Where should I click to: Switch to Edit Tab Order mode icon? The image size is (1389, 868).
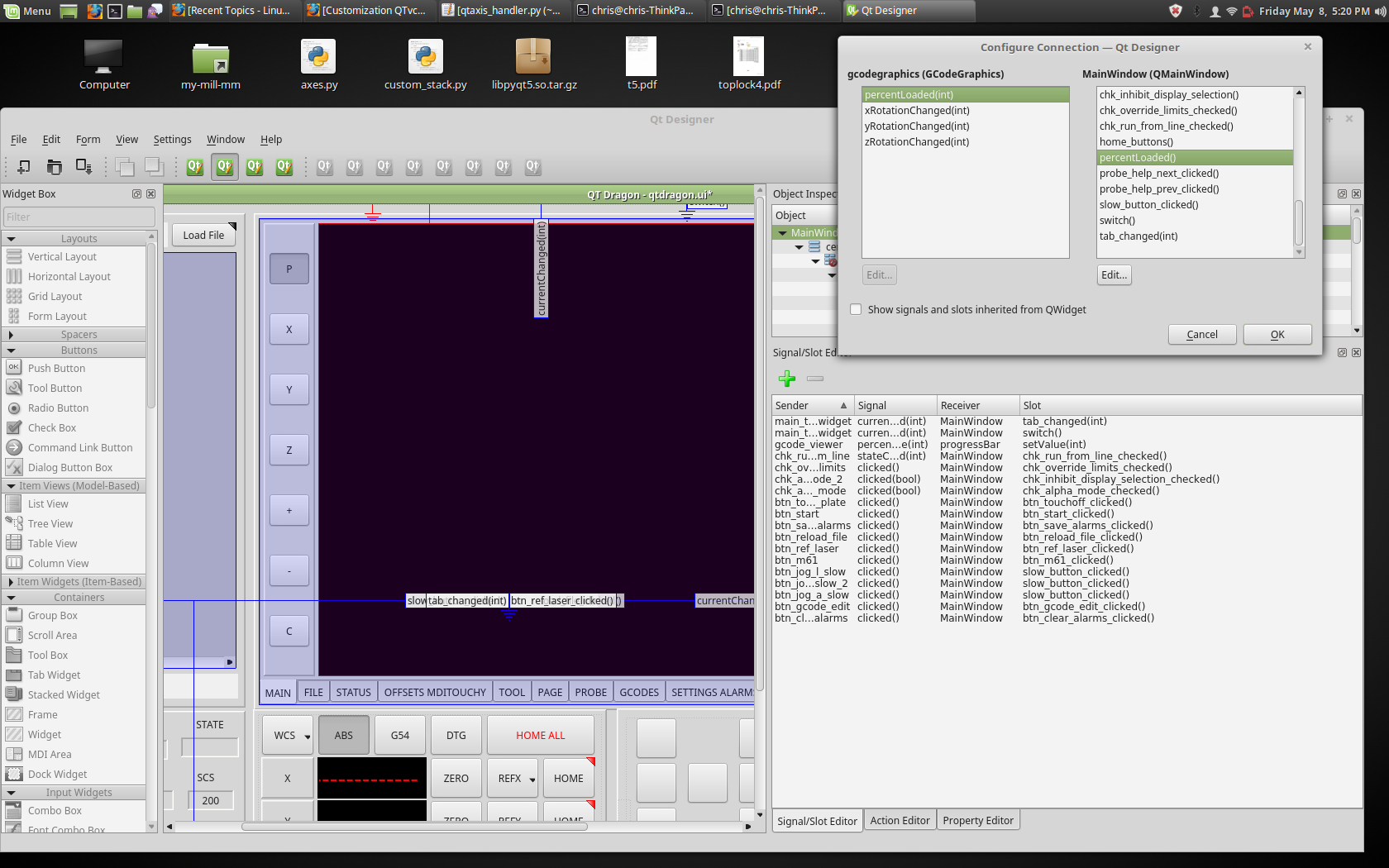tap(284, 166)
